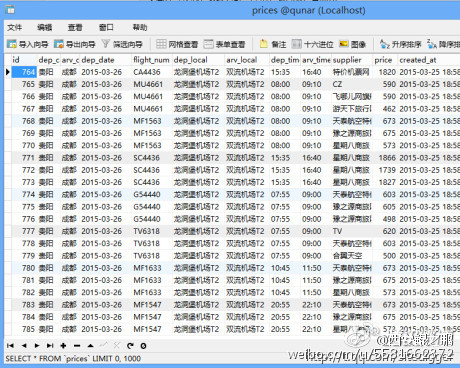Open the 帮助 (Help) menu
Image resolution: width=460 pixels, height=368 pixels.
tap(140, 27)
